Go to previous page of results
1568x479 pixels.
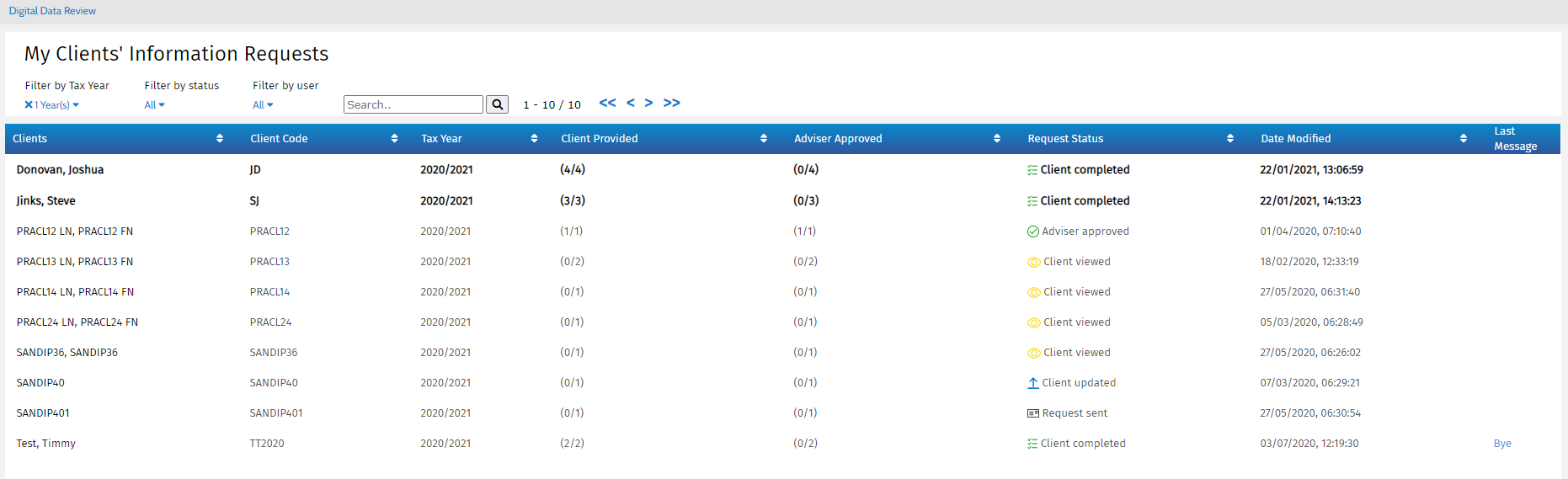631,103
